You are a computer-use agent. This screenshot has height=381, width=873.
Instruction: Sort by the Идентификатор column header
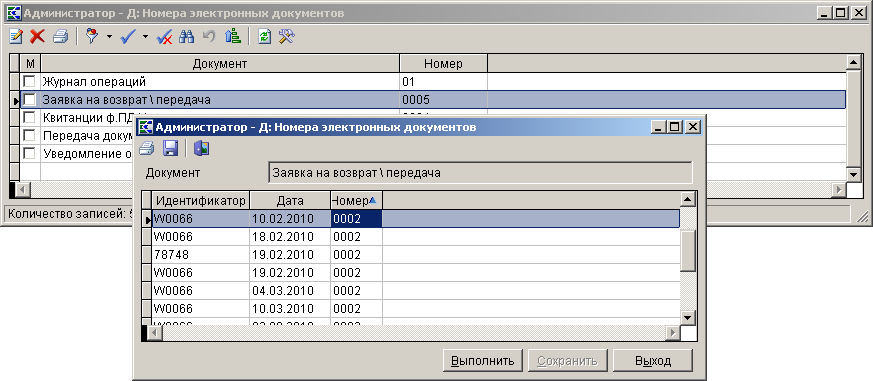tap(201, 200)
